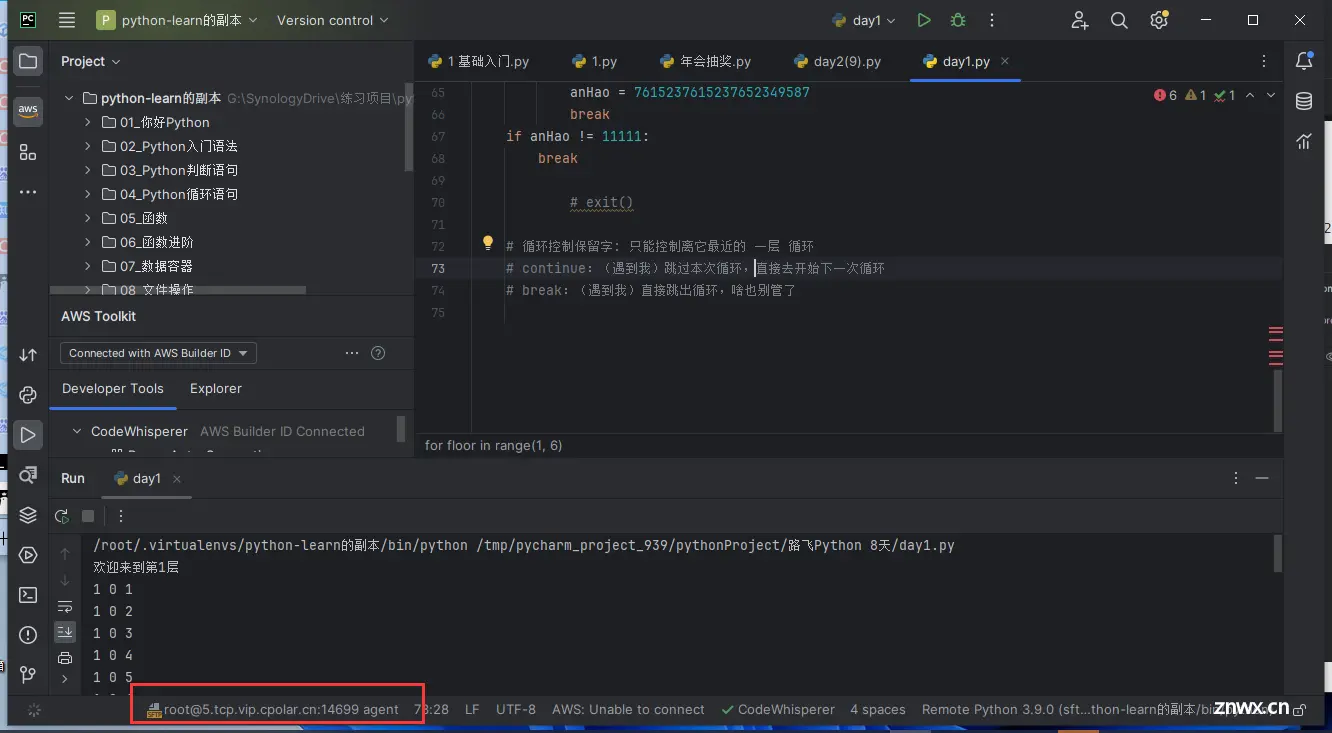Open Database tool window
This screenshot has width=1332, height=733.
[1304, 101]
